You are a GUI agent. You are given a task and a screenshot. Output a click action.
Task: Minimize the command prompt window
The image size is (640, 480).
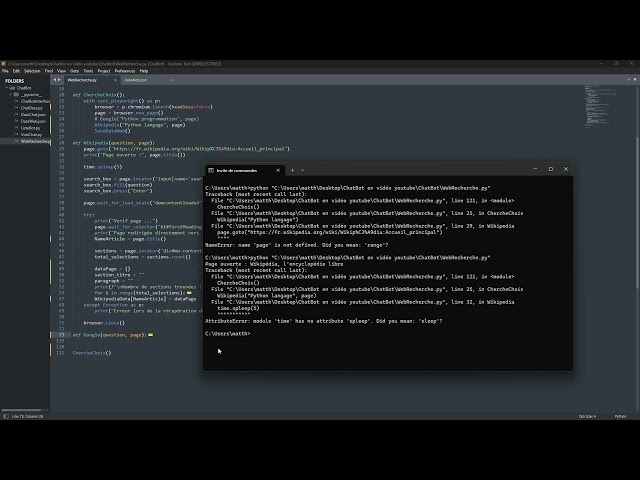coord(536,169)
